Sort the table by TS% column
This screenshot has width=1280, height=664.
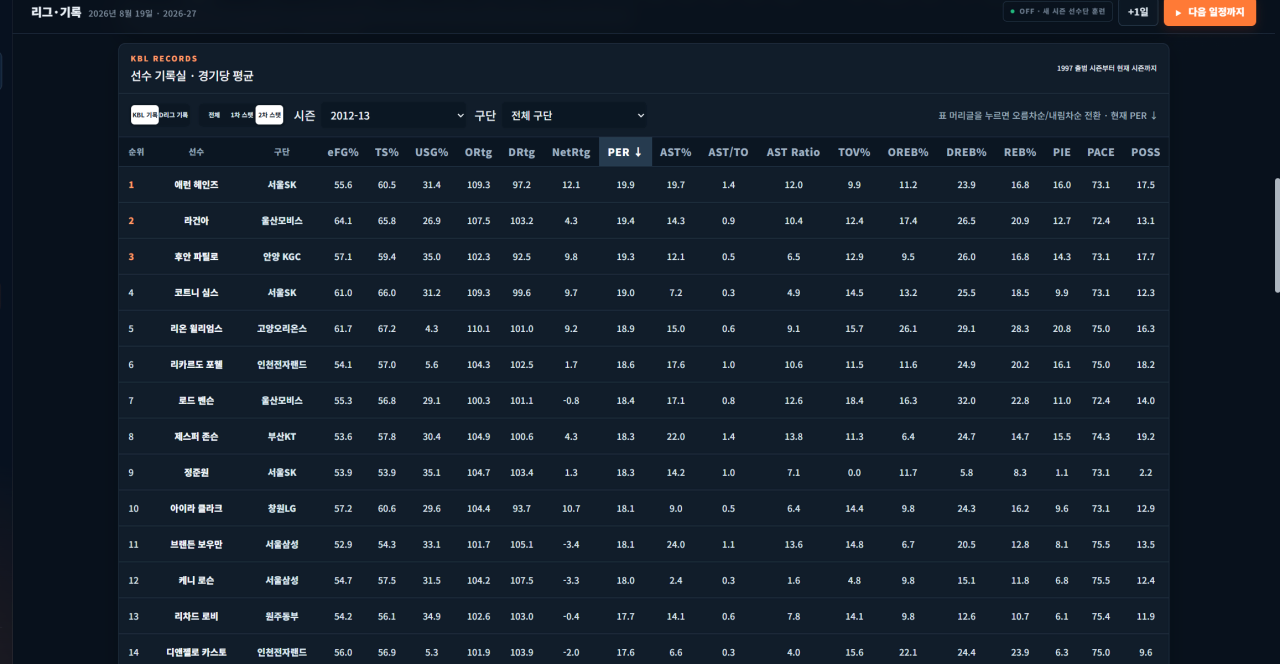(387, 152)
